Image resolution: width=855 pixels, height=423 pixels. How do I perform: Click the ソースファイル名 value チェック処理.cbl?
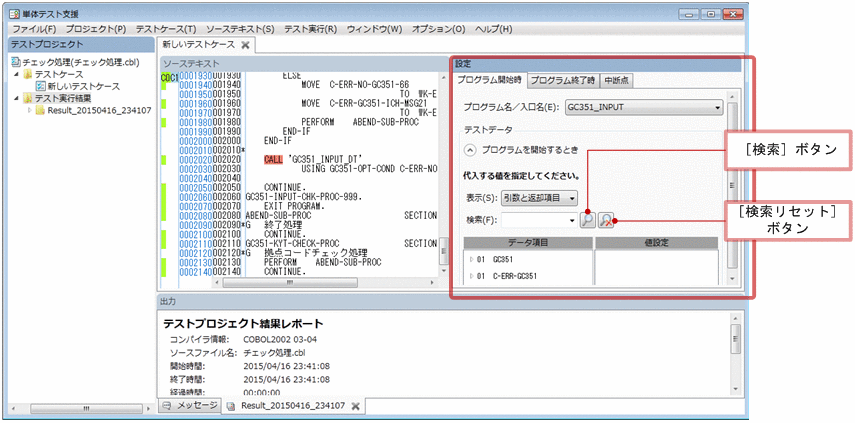[x=276, y=353]
